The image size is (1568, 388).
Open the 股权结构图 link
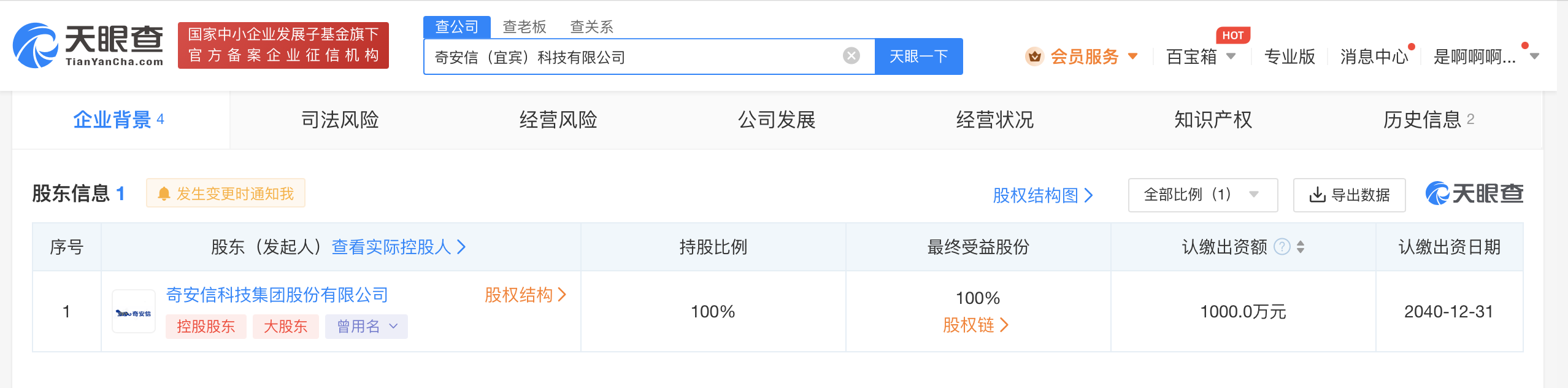click(x=1043, y=195)
